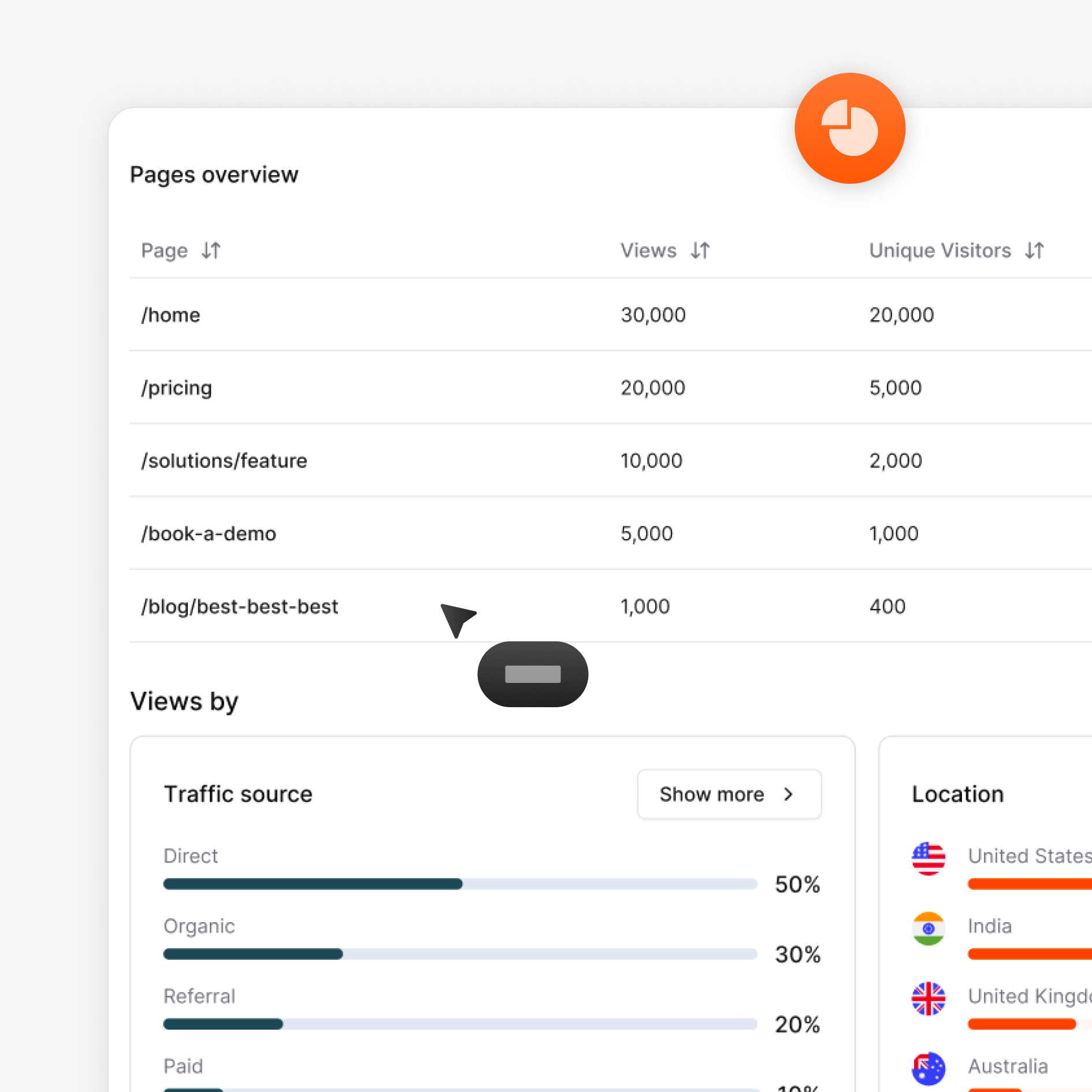Sort by Unique Visitors arrows icon
This screenshot has width=1092, height=1092.
point(1034,251)
